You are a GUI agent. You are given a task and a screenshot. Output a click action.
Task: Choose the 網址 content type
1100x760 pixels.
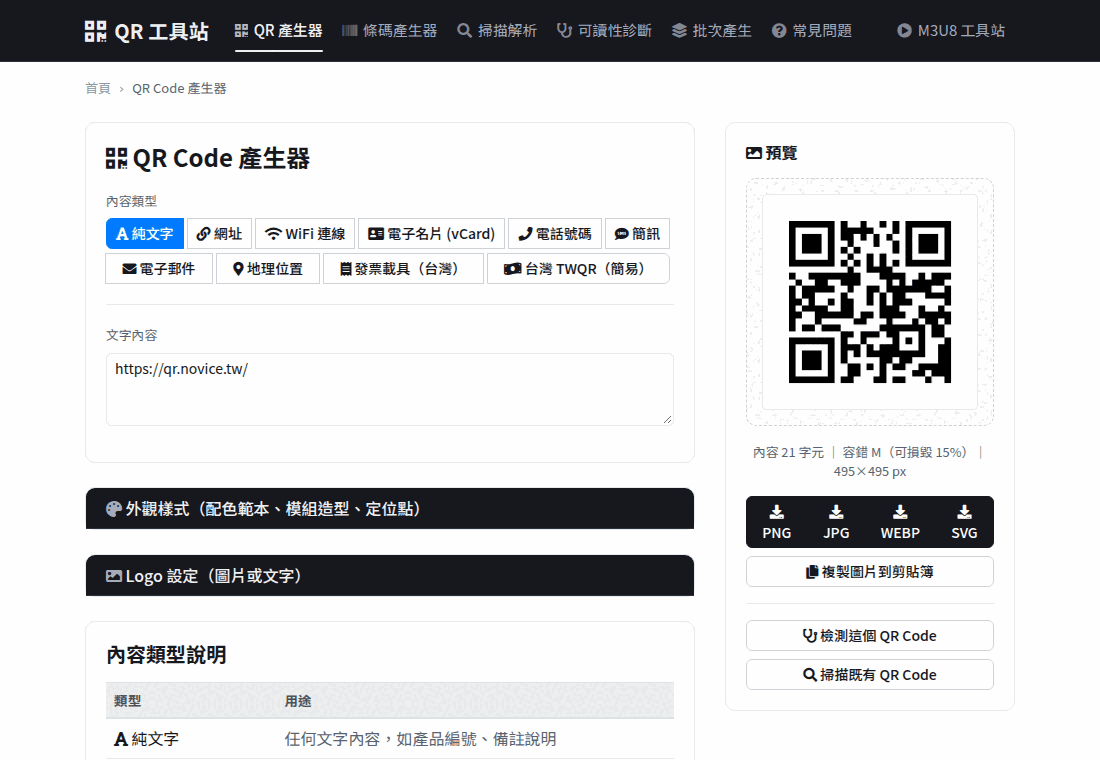point(220,234)
